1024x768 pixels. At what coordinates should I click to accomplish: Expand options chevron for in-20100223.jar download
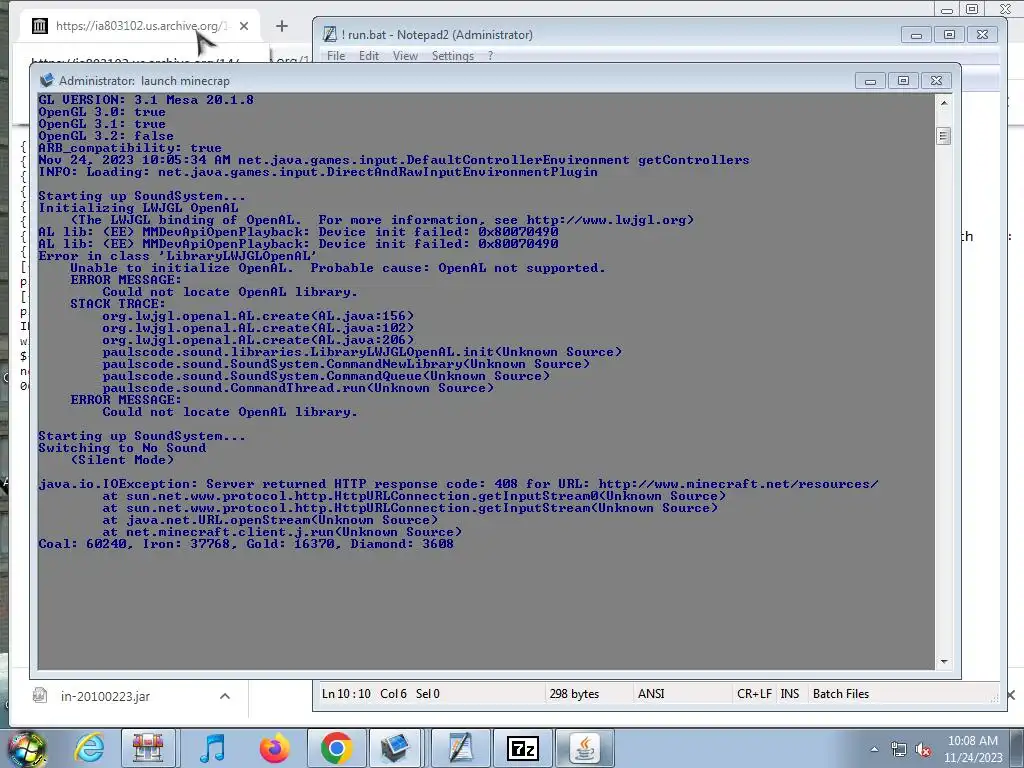pyautogui.click(x=225, y=696)
